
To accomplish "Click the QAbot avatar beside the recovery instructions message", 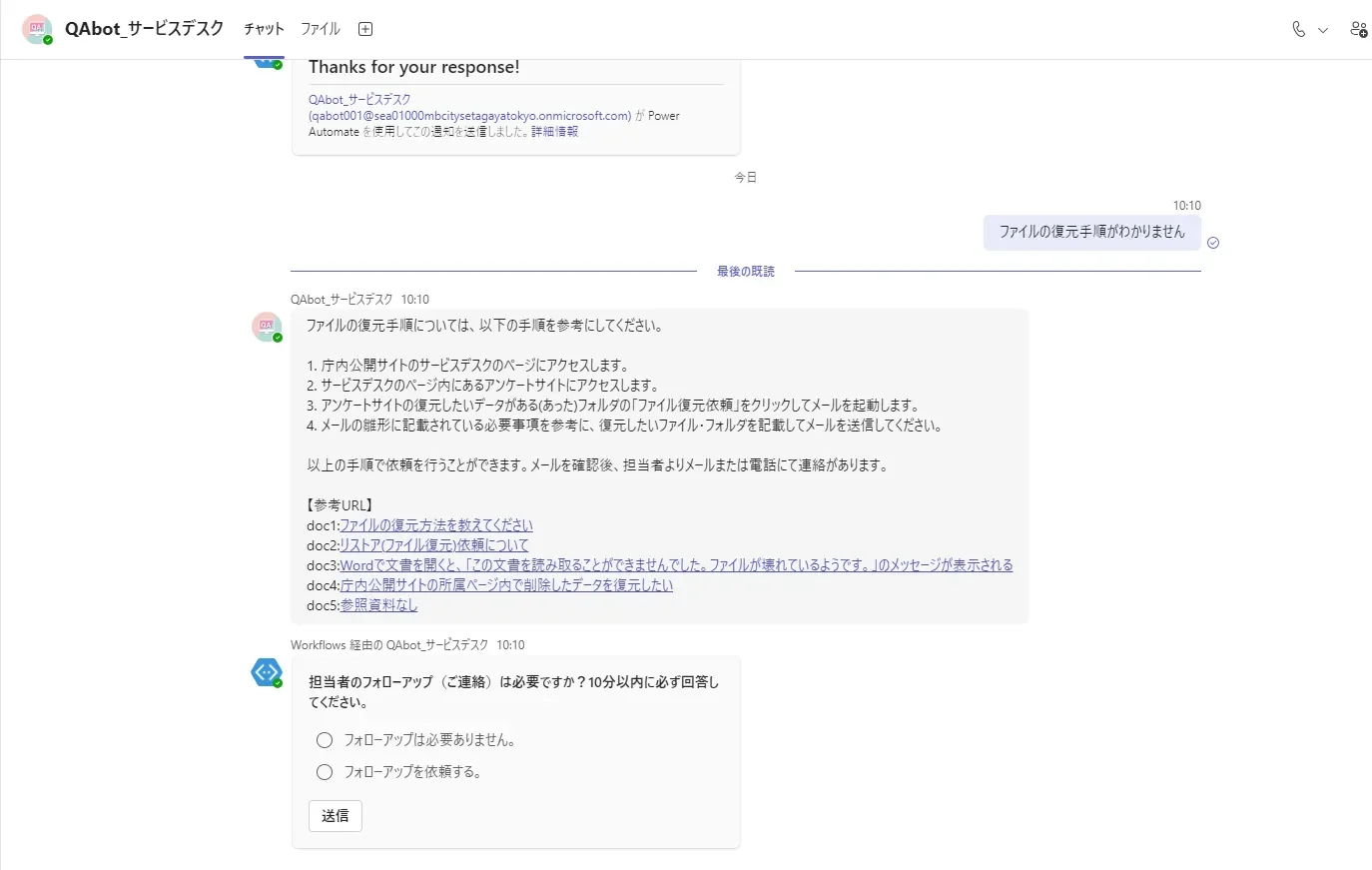I will tap(266, 327).
